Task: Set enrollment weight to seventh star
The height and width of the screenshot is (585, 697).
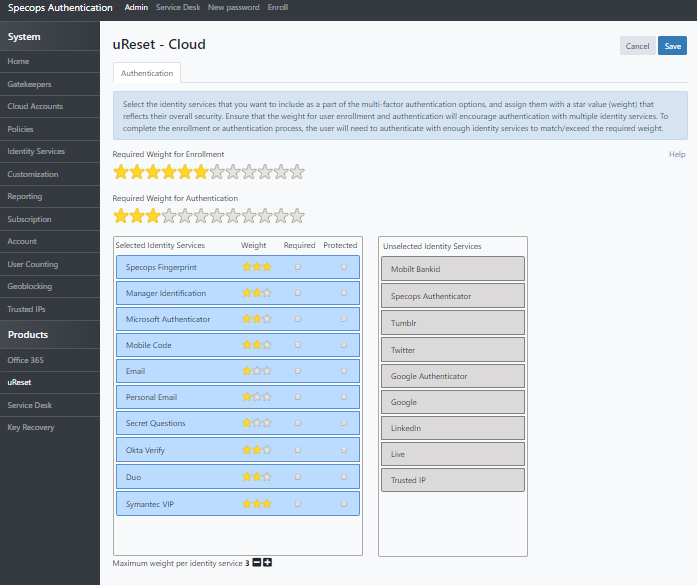Action: tap(217, 172)
